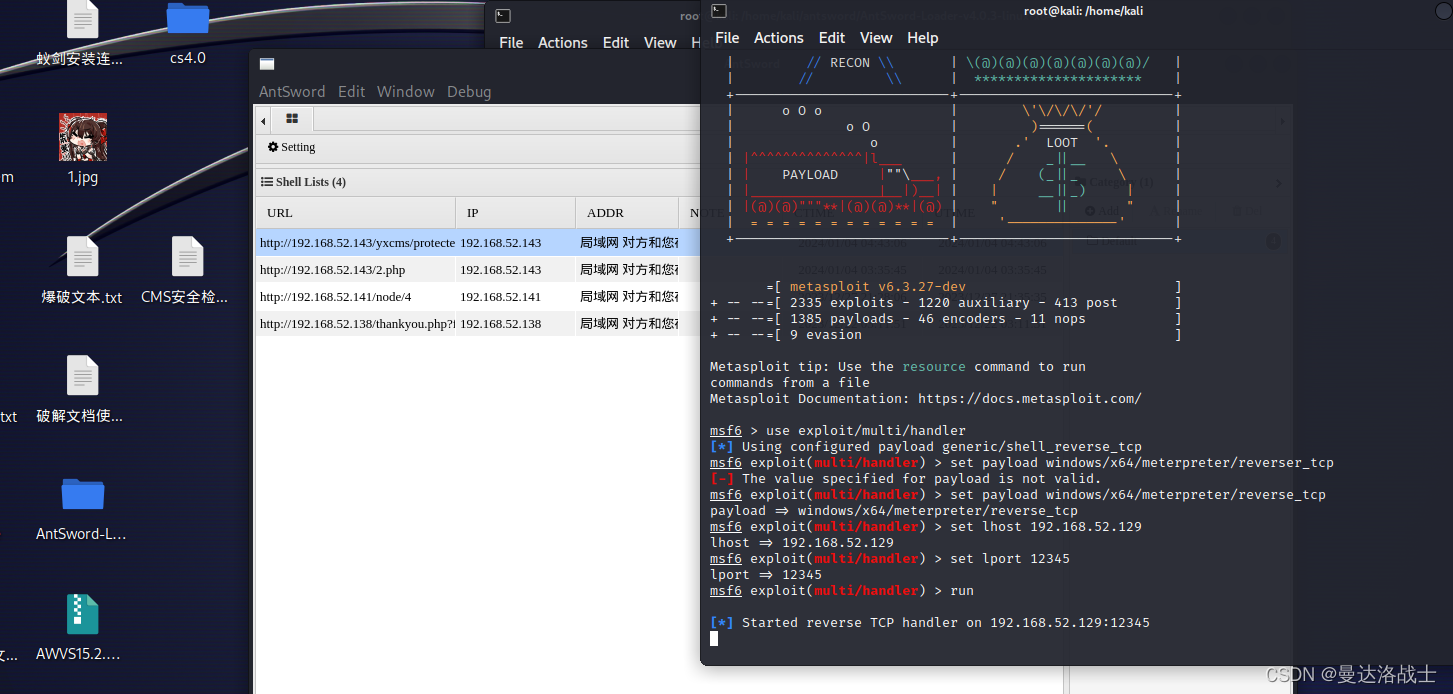Click the front terminal title root@kali: /home/kali
Image resolution: width=1453 pixels, height=694 pixels.
1083,11
